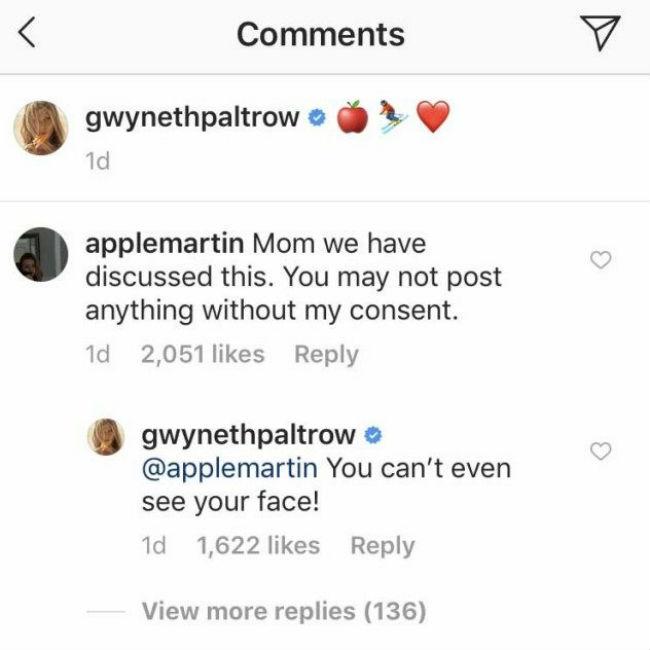Tap the verified badge in gwynethpaltrow's reply
Viewport: 650px width, 650px height.
[372, 435]
